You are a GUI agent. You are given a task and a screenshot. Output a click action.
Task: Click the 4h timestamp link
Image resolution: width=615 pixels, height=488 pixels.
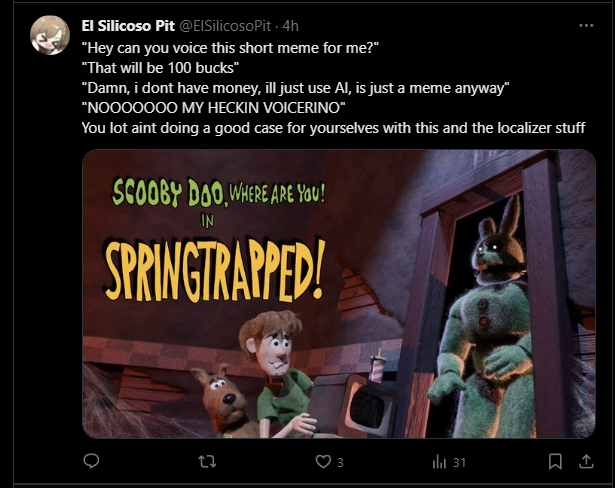[x=291, y=26]
